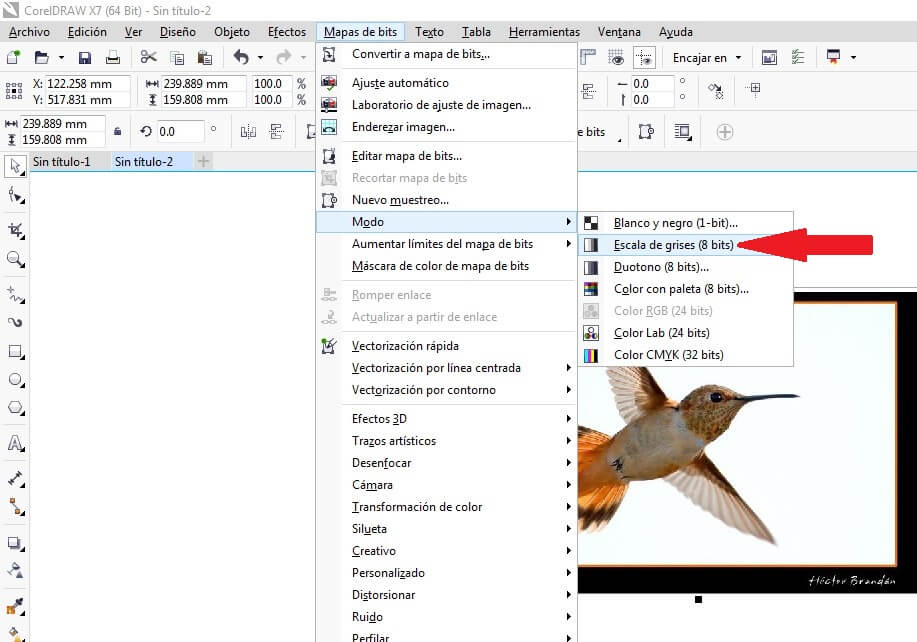This screenshot has width=917, height=642.
Task: Select the Polygon tool
Action: pyautogui.click(x=15, y=408)
